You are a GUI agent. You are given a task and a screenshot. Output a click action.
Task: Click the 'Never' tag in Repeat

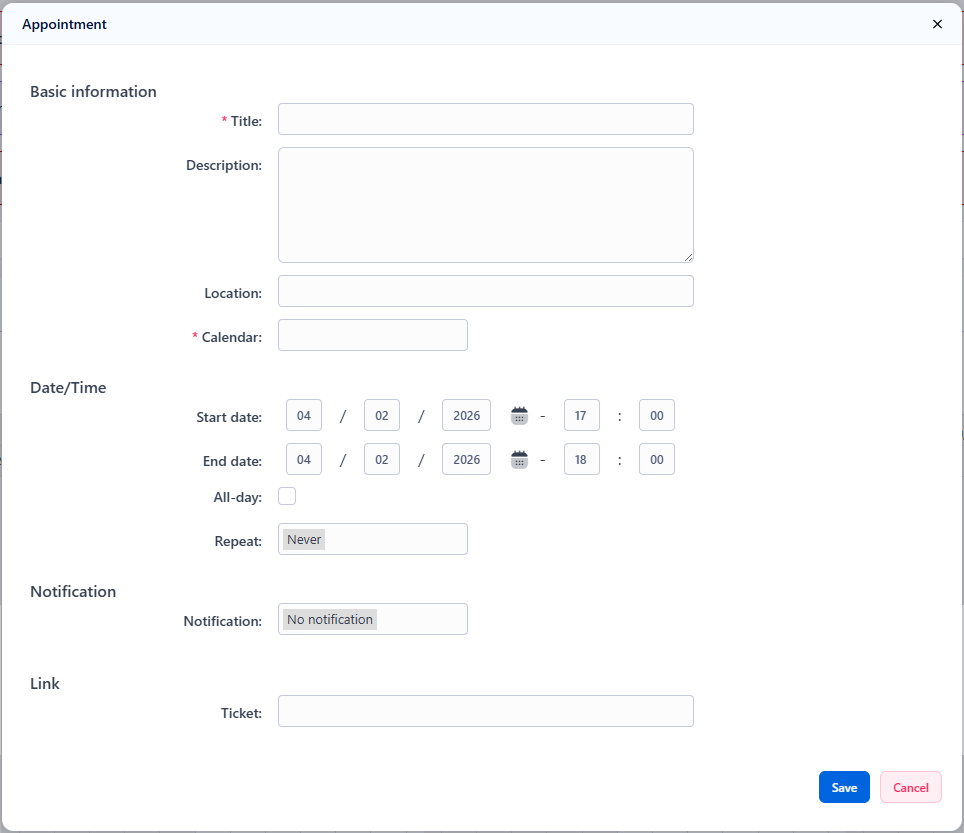pyautogui.click(x=304, y=540)
